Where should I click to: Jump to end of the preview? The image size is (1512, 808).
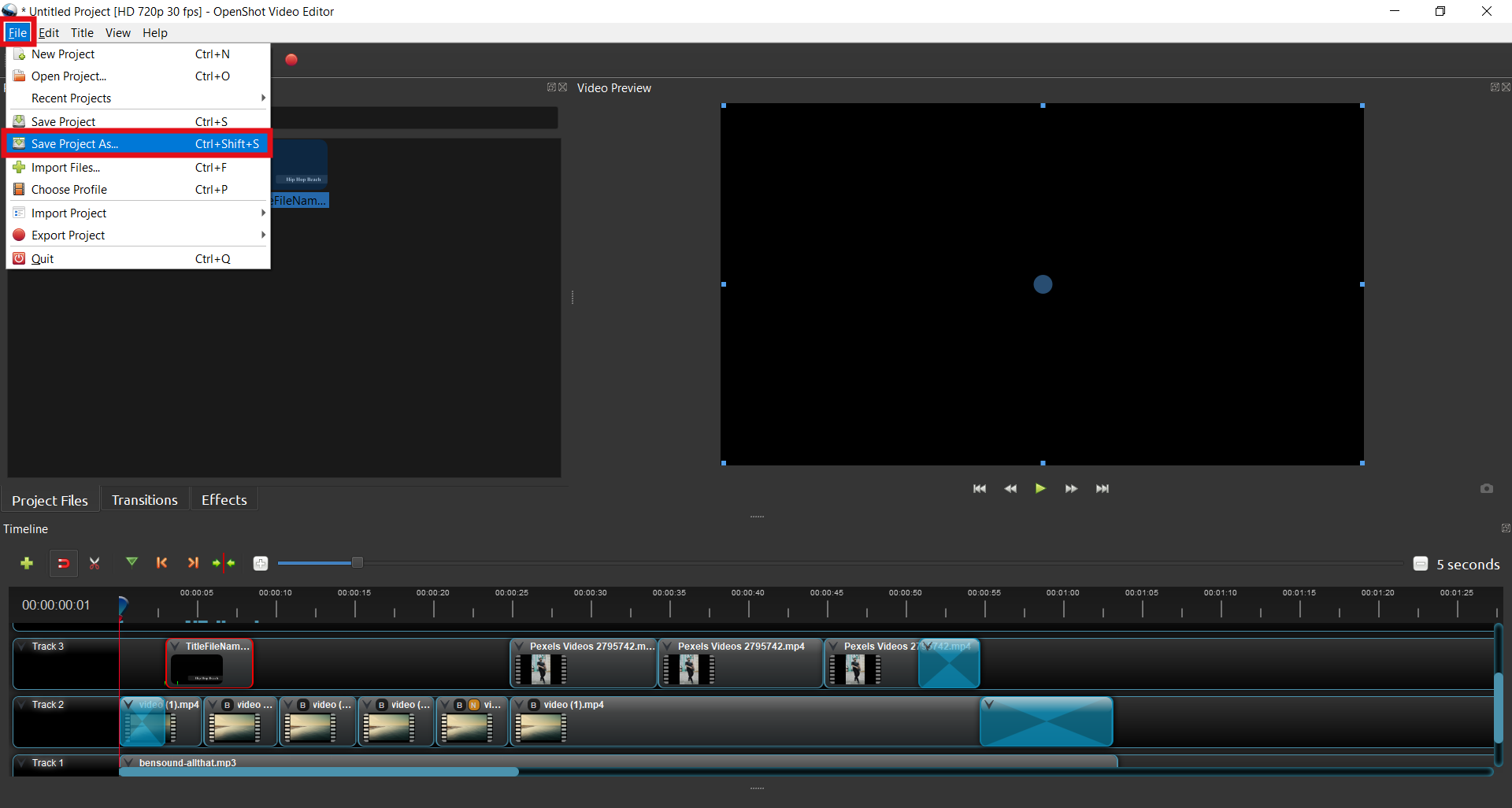pyautogui.click(x=1102, y=488)
